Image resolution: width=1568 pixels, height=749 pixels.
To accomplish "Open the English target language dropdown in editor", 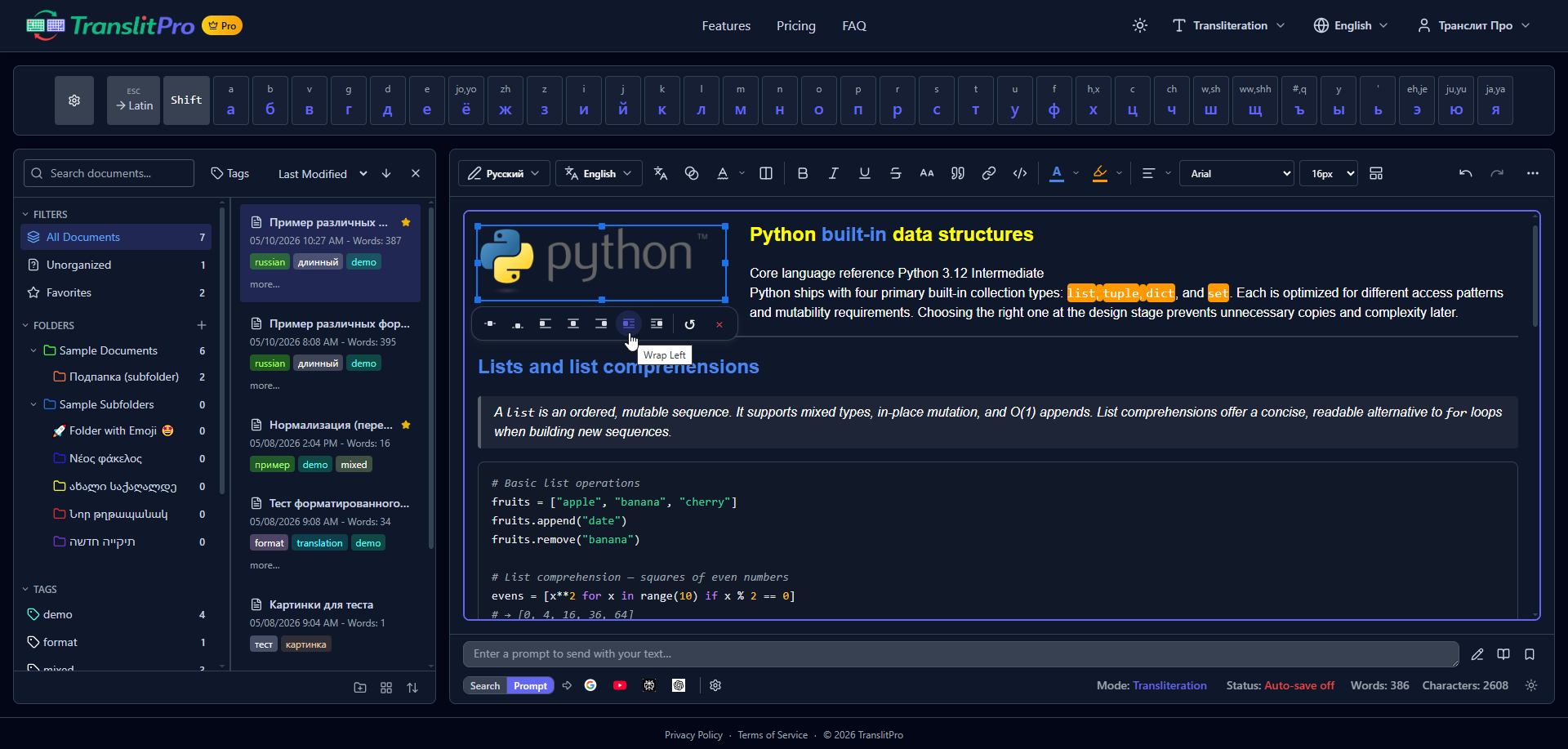I will click(x=599, y=173).
